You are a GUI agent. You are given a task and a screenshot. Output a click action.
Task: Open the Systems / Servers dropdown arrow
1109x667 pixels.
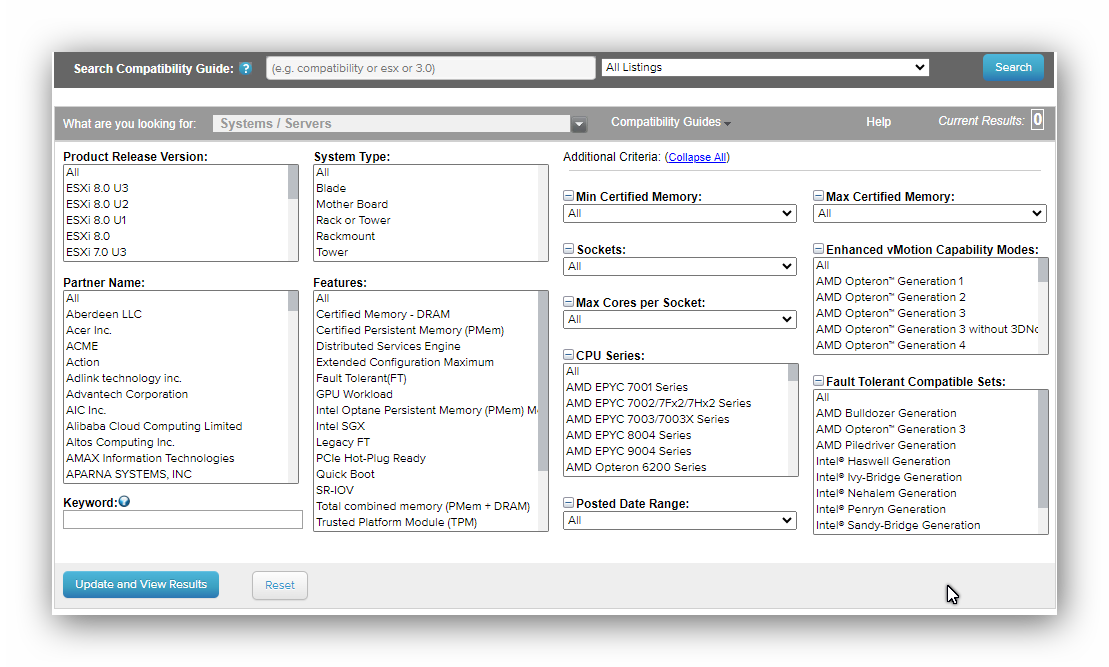pos(579,124)
